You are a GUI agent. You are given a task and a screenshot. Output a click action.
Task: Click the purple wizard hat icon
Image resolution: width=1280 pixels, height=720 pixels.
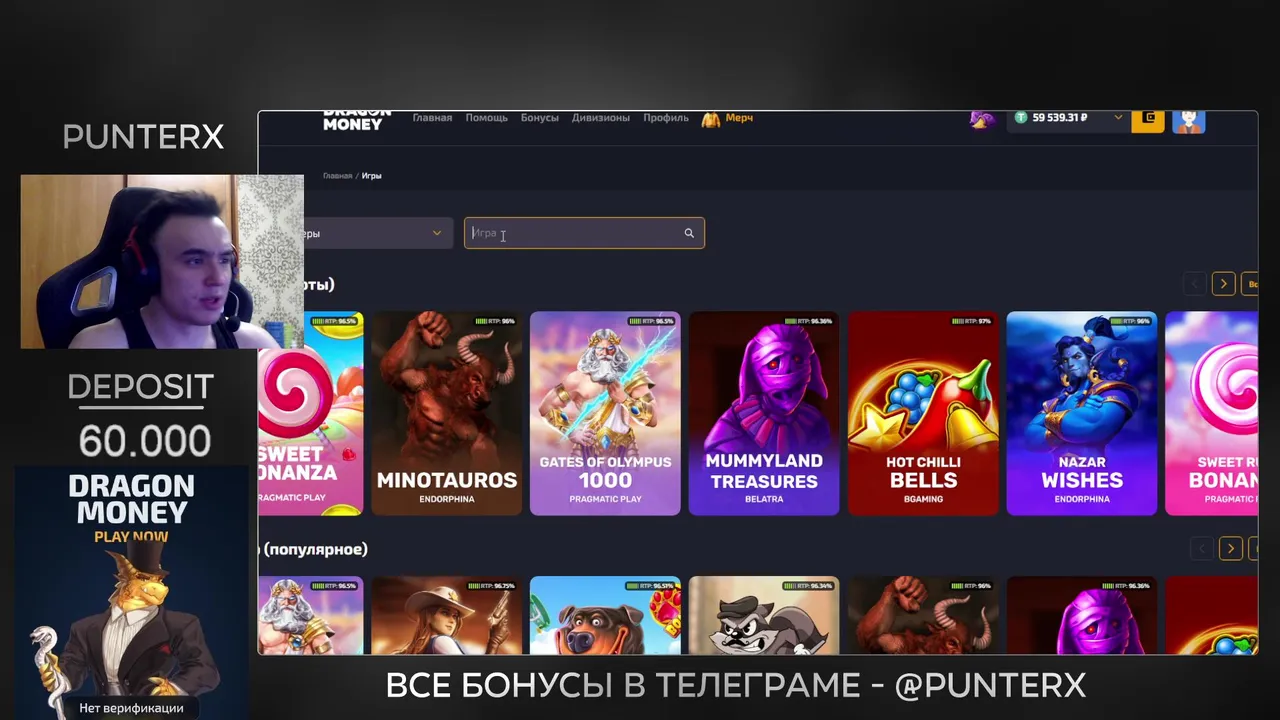pos(982,119)
